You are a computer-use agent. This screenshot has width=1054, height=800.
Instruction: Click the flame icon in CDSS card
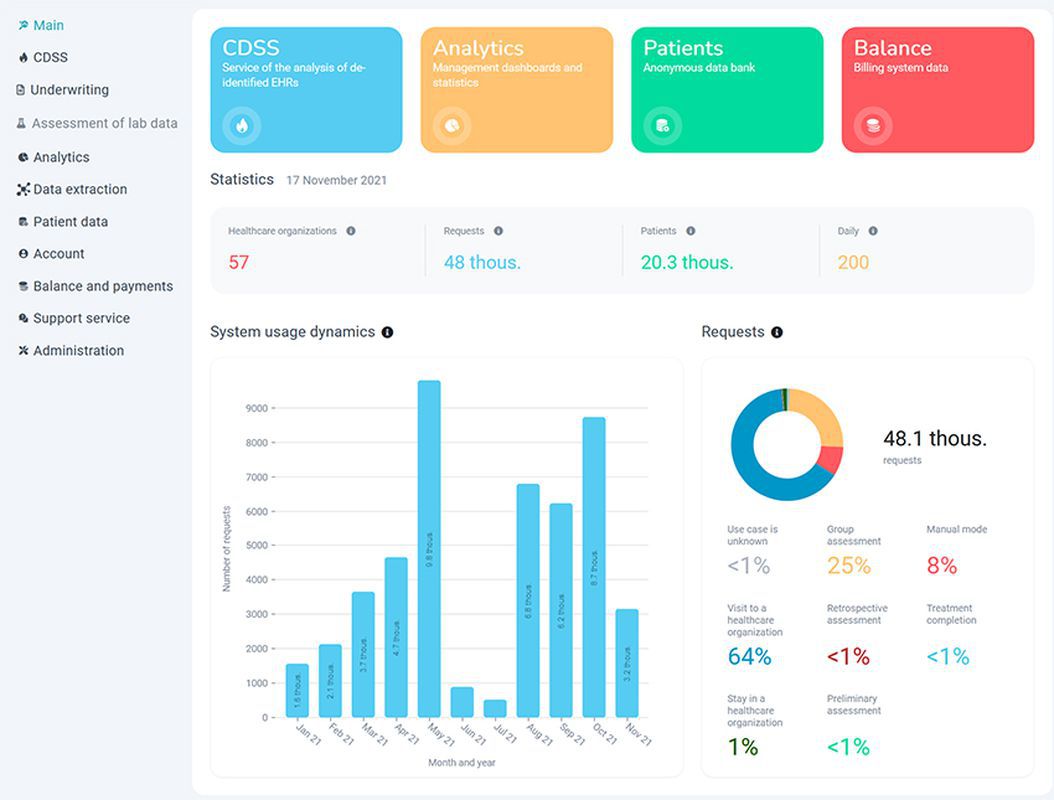tap(241, 126)
